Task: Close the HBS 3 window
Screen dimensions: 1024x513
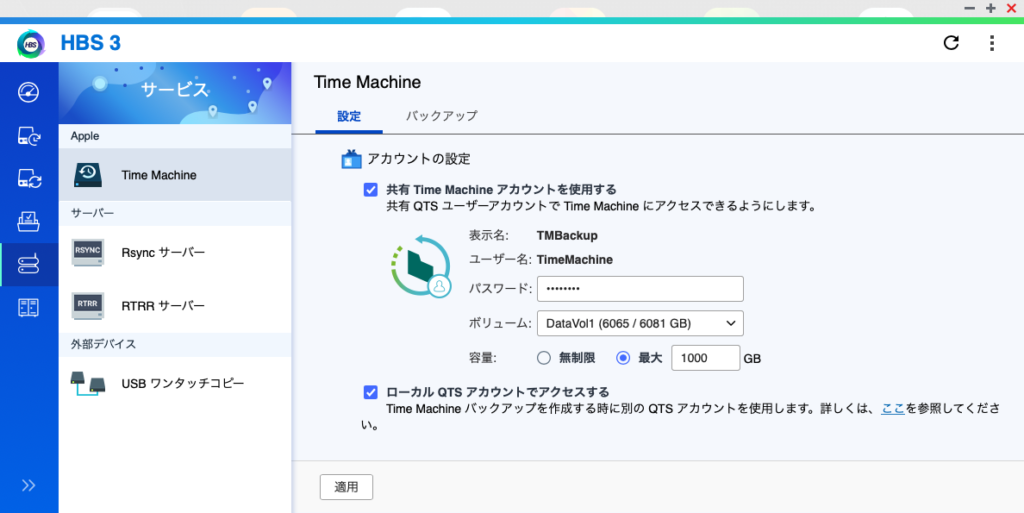Action: (x=1011, y=8)
